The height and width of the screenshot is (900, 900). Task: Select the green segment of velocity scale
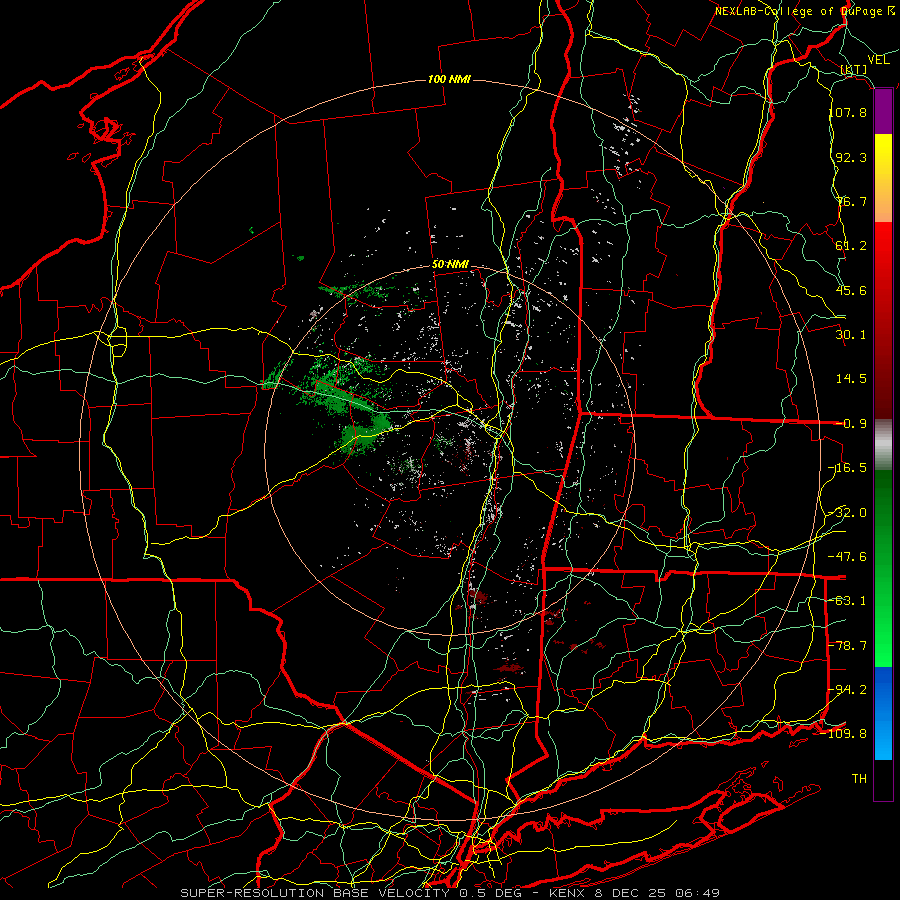(x=883, y=568)
